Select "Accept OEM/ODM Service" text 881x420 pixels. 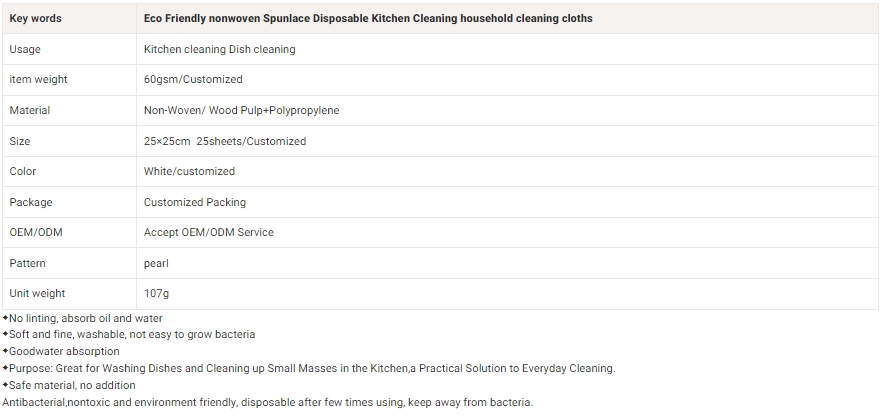[x=208, y=232]
